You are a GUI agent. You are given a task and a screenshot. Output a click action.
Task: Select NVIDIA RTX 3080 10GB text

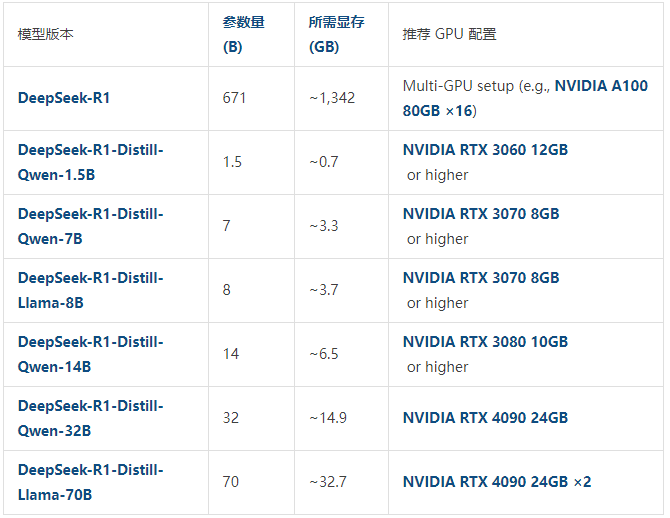point(485,342)
